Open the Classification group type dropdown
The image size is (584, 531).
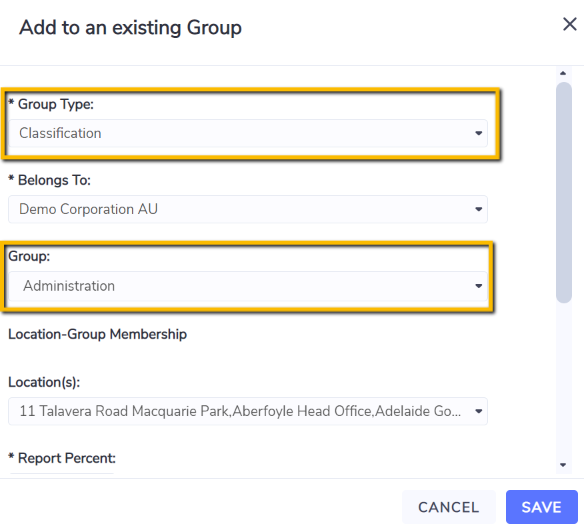point(248,133)
